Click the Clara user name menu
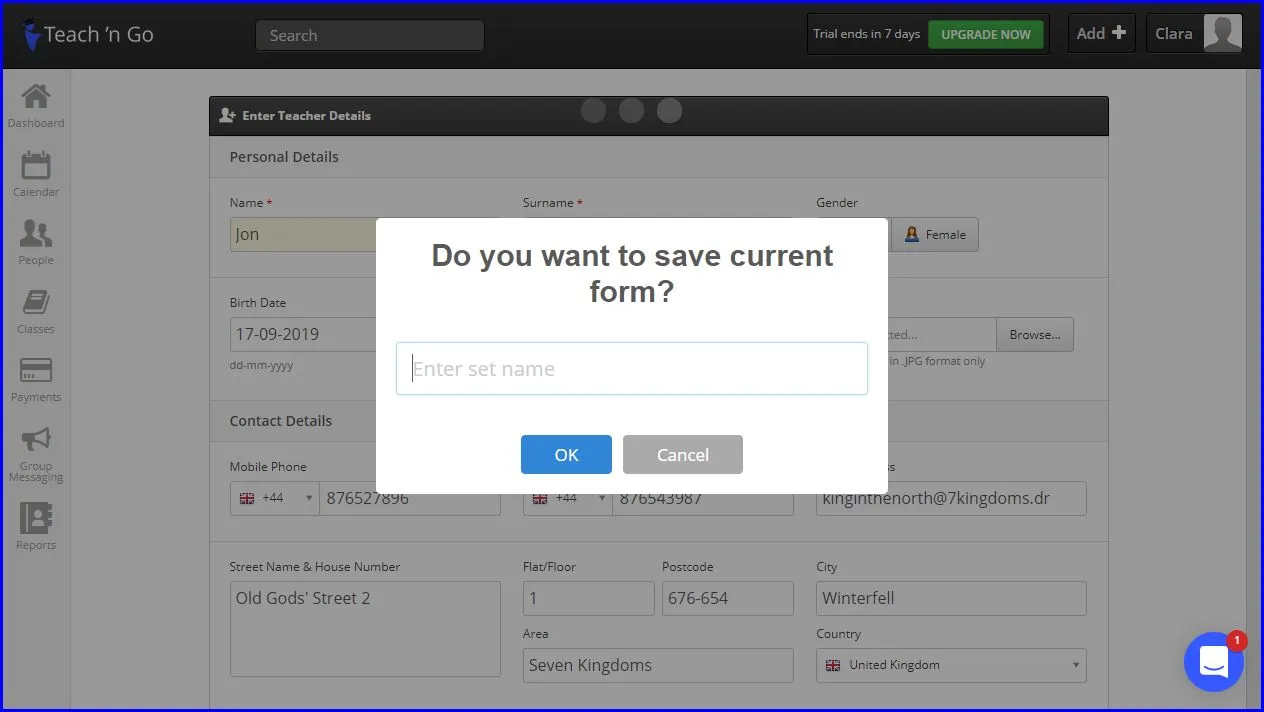 click(x=1174, y=34)
